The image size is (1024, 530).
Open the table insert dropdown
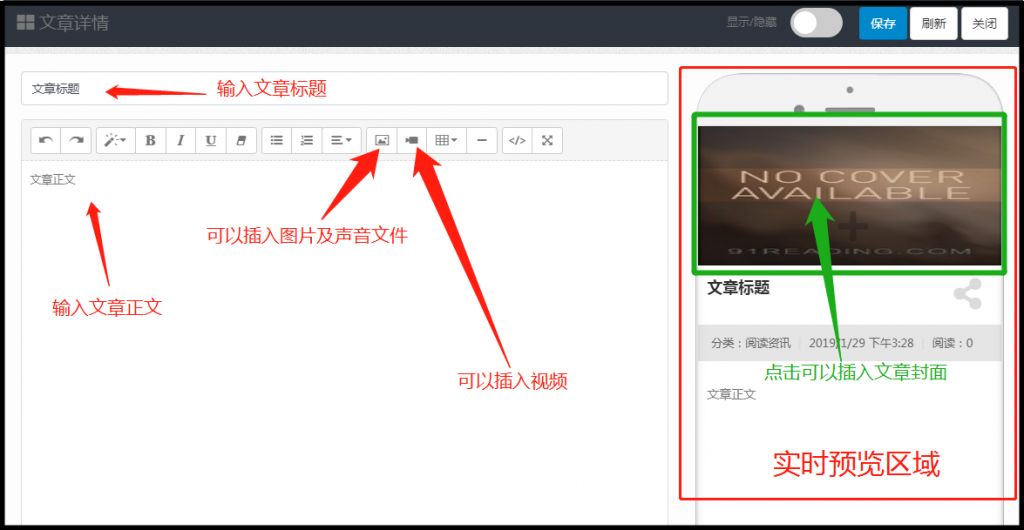point(446,141)
